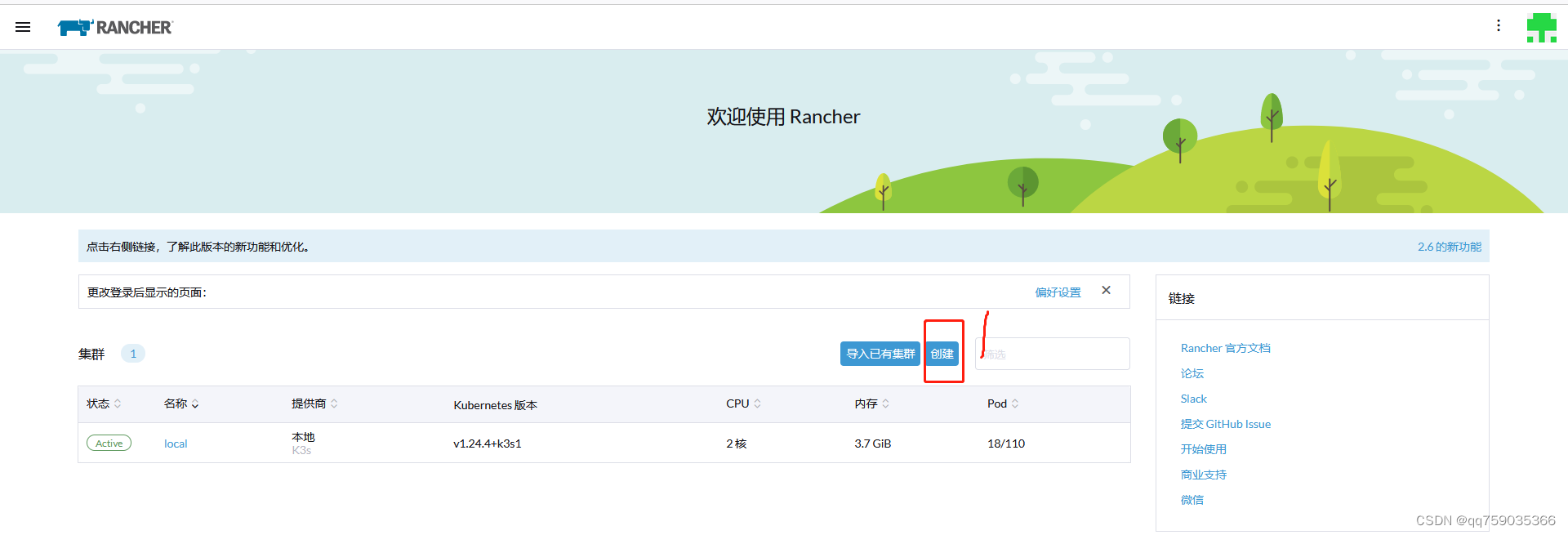
Task: Open the vertical three-dot options menu
Action: click(x=1499, y=25)
